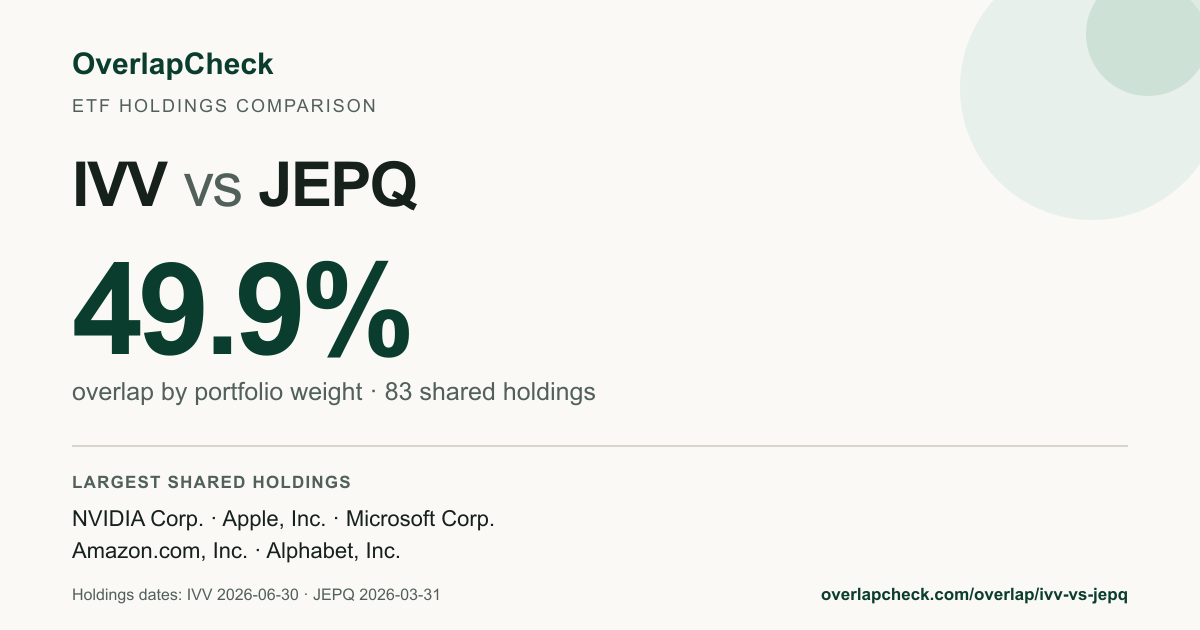Image resolution: width=1200 pixels, height=630 pixels.
Task: Click the overlap by portfolio weight text
Action: point(217,392)
